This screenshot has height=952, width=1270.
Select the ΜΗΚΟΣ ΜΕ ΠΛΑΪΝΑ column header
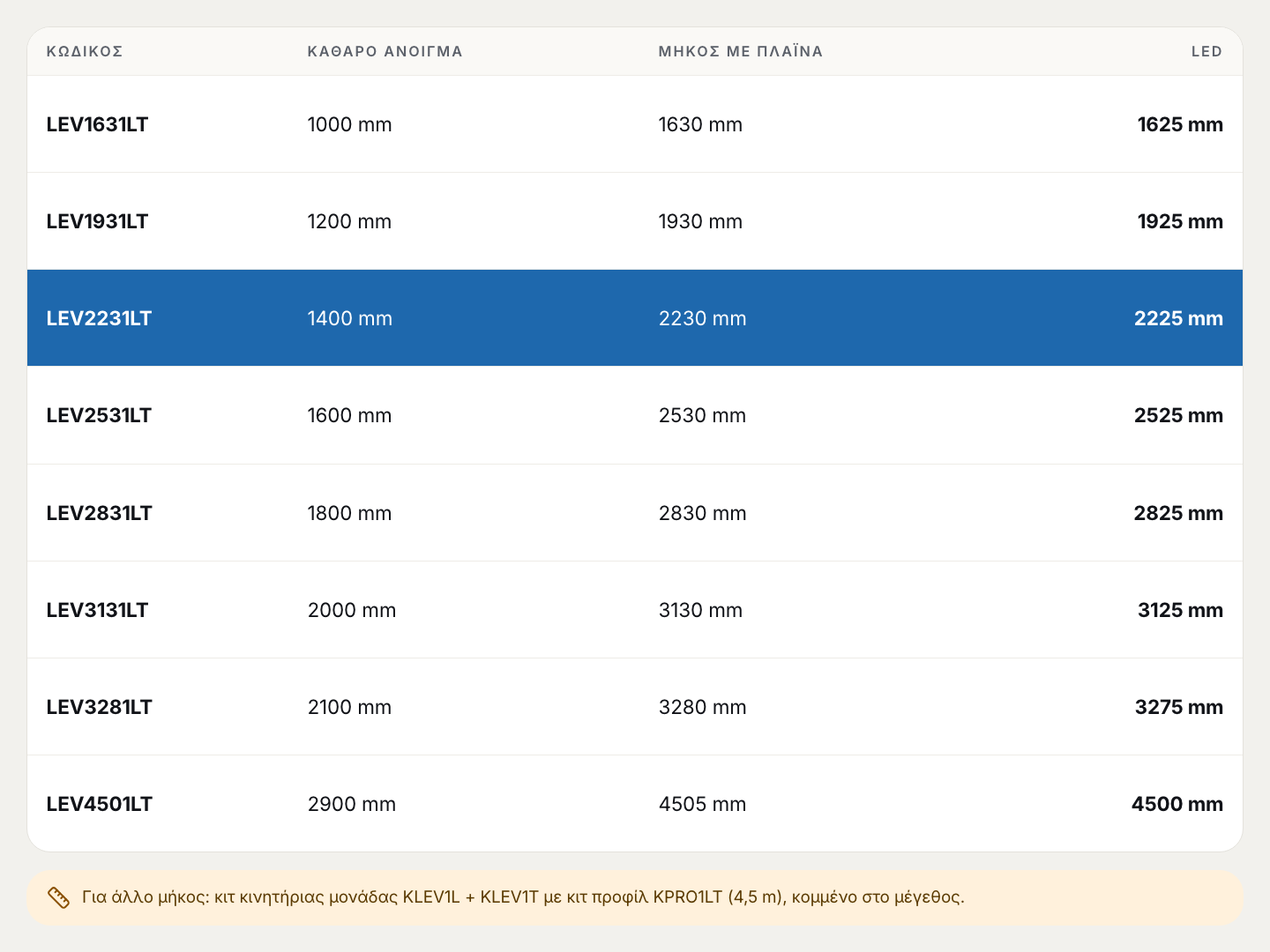pyautogui.click(x=741, y=51)
